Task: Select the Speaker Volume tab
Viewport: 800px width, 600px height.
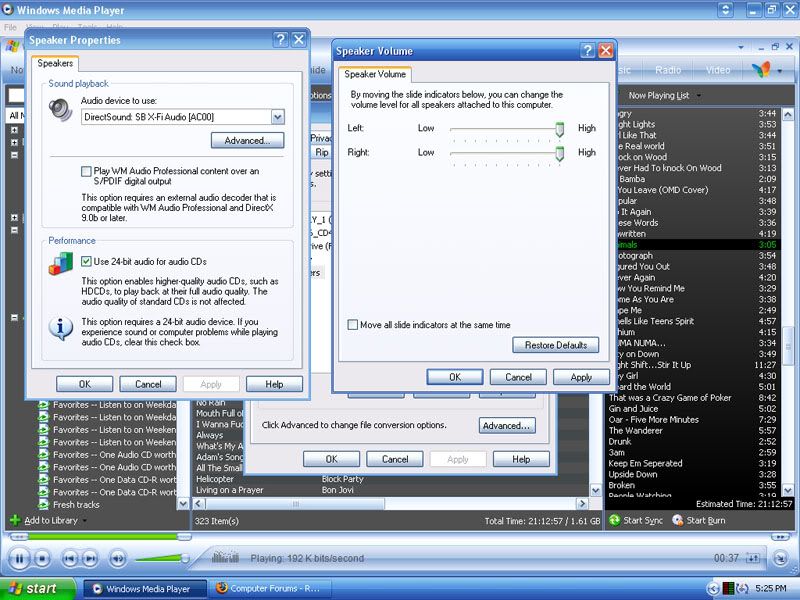Action: point(375,74)
